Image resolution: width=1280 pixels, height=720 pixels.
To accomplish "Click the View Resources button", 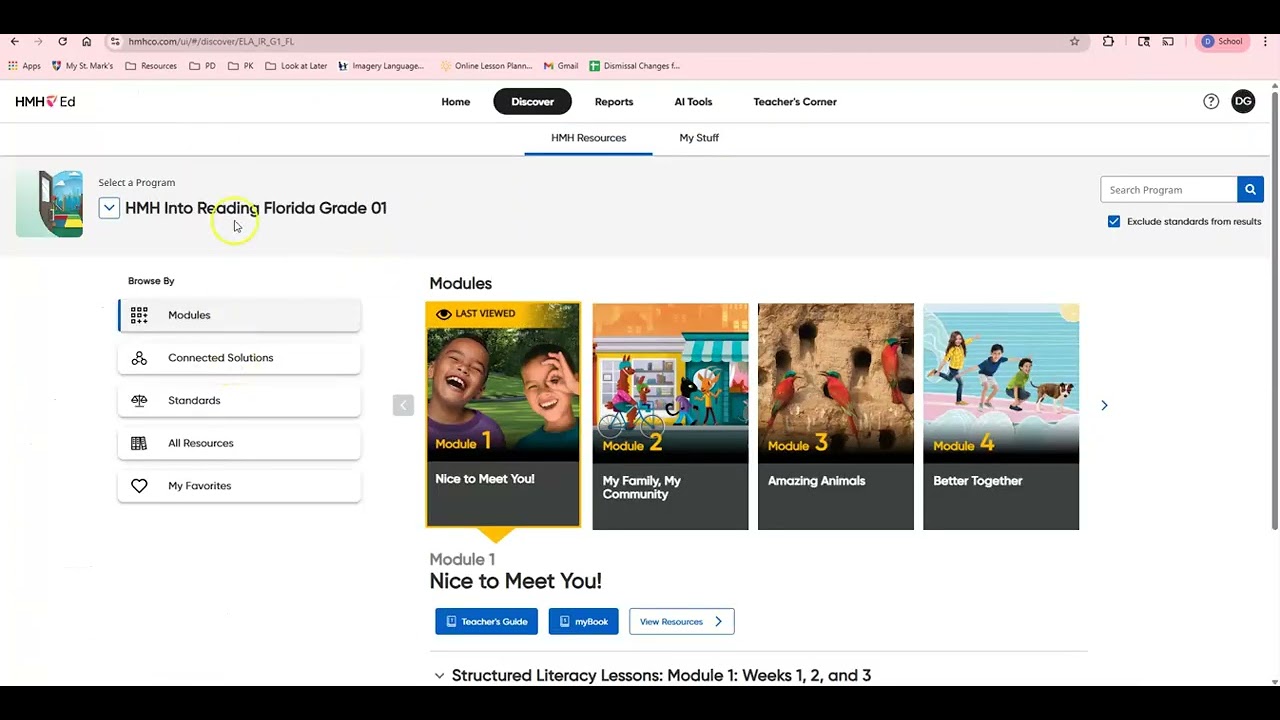I will point(682,622).
